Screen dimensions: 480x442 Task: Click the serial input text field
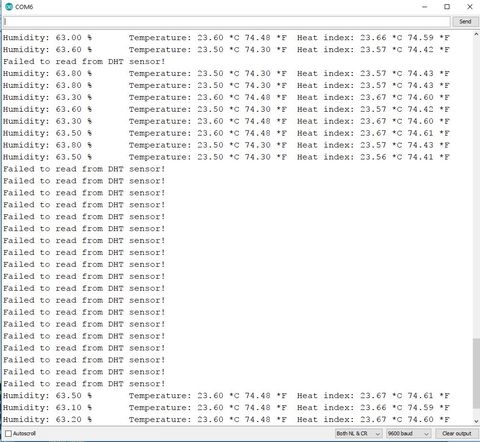tap(227, 22)
